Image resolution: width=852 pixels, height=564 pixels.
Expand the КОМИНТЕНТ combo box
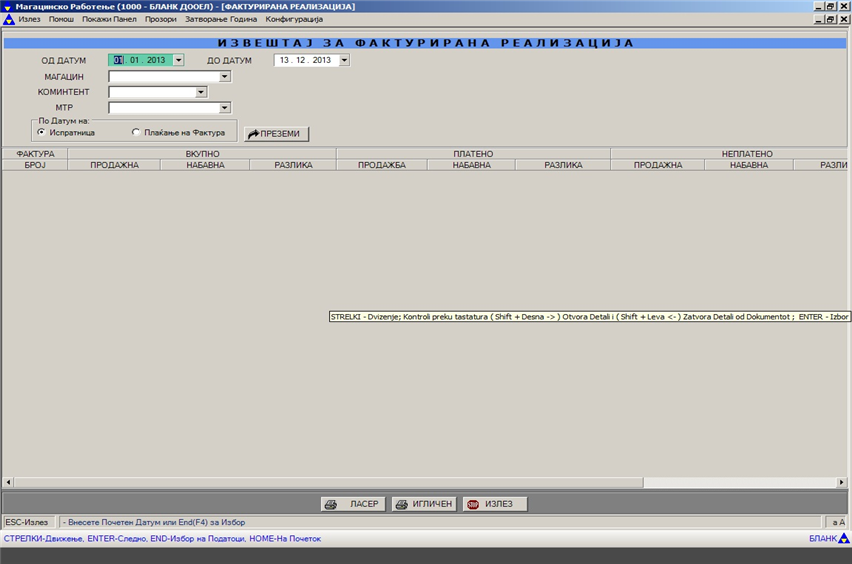[201, 92]
